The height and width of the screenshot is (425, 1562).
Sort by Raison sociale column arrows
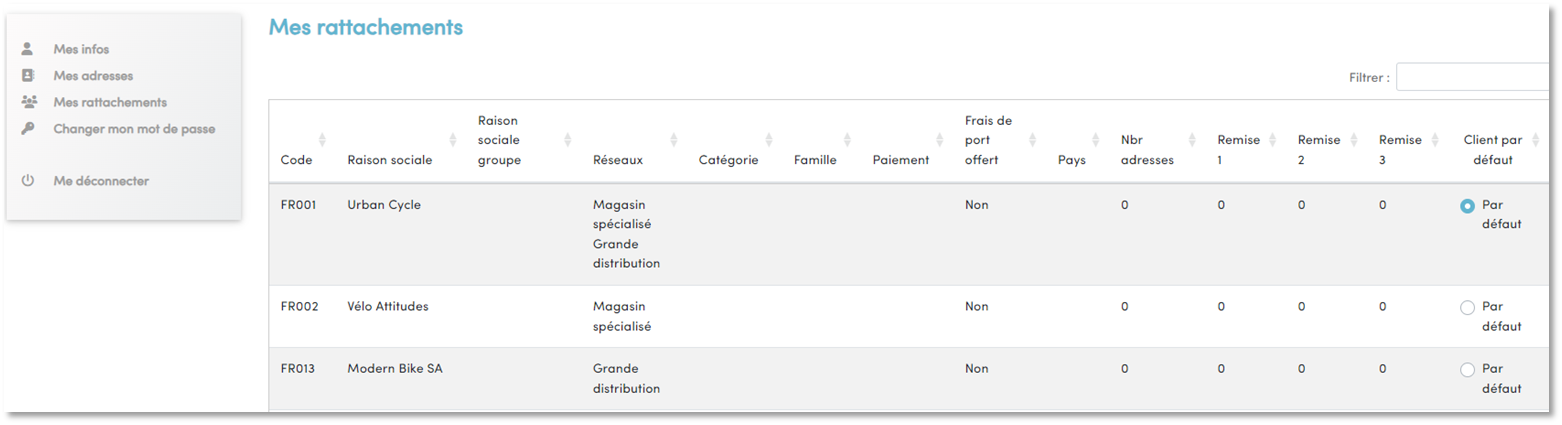coord(453,140)
